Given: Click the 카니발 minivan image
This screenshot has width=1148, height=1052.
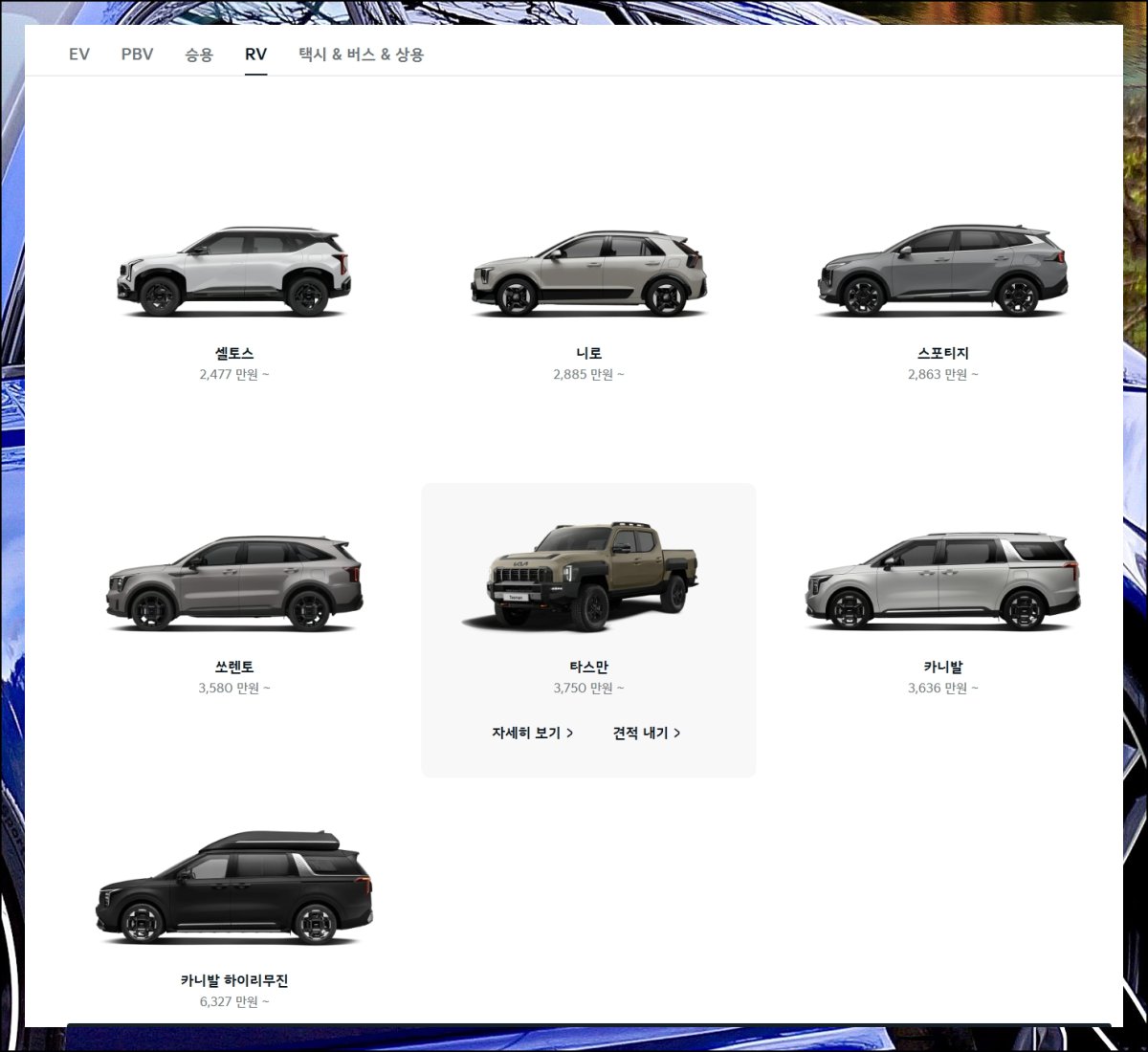Looking at the screenshot, I should (942, 581).
